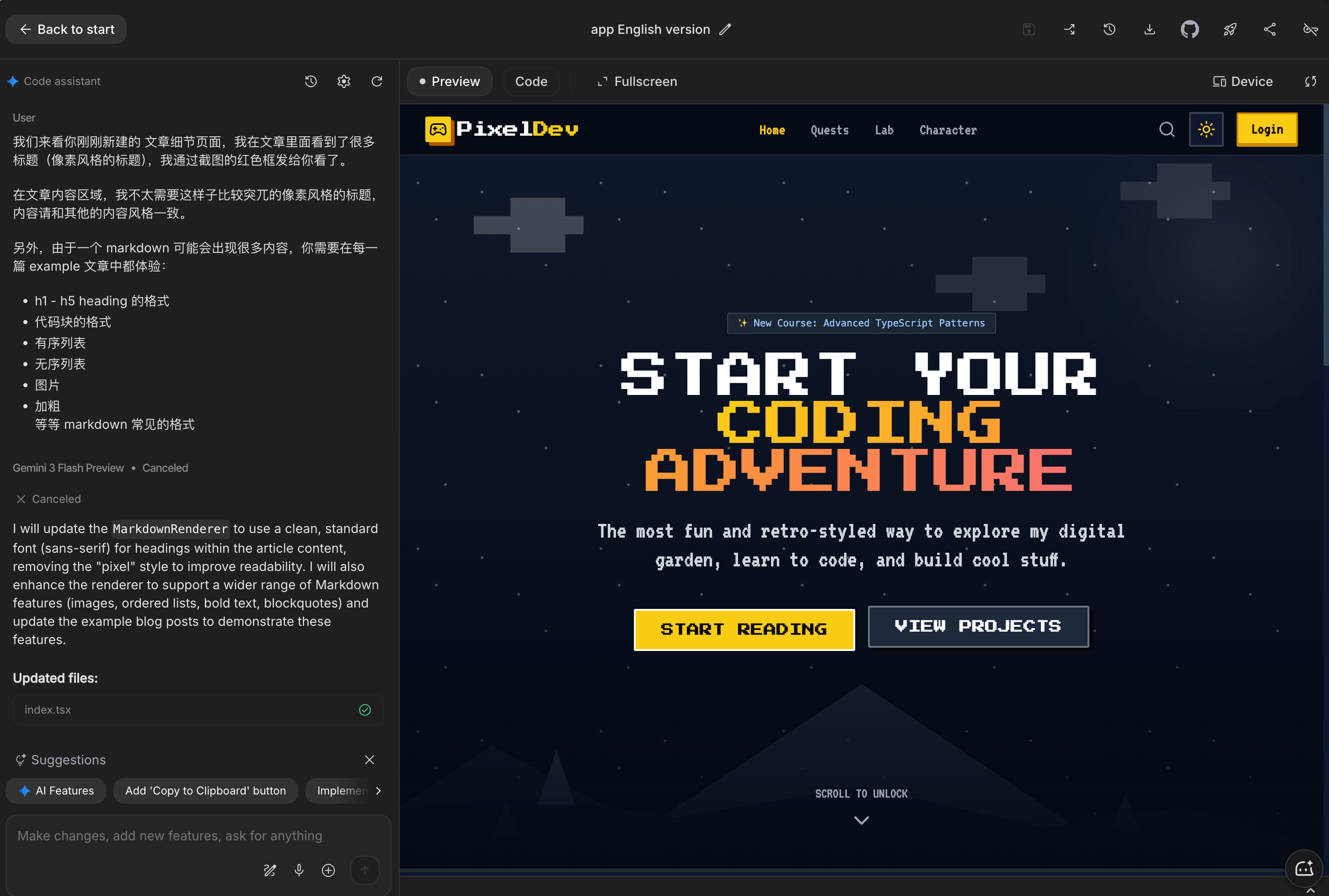
Task: Click the rocket deploy icon
Action: click(x=1230, y=29)
